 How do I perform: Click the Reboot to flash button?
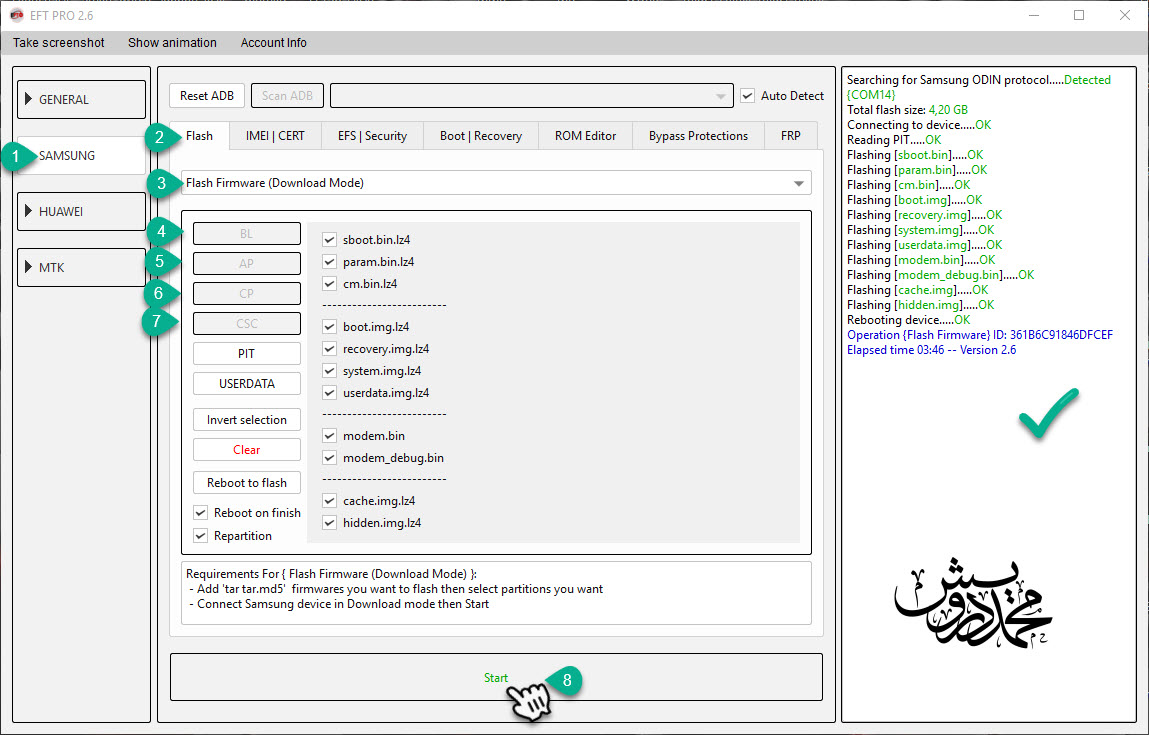[x=247, y=483]
